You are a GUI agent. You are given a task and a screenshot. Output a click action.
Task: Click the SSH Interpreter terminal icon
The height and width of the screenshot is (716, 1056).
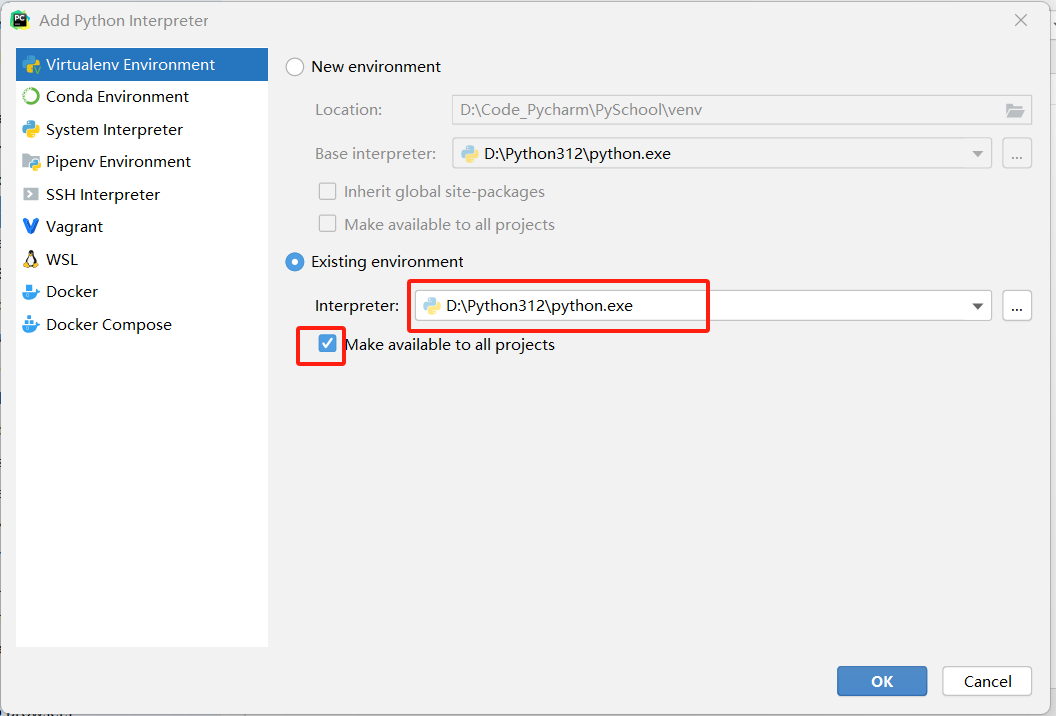(x=31, y=195)
